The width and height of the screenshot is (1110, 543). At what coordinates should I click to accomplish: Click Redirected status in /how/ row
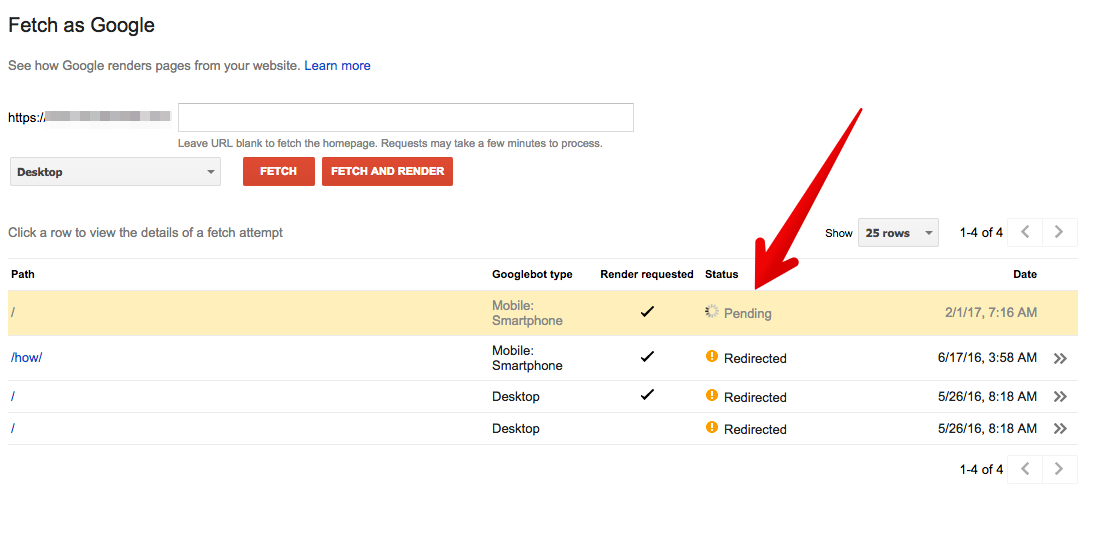755,358
